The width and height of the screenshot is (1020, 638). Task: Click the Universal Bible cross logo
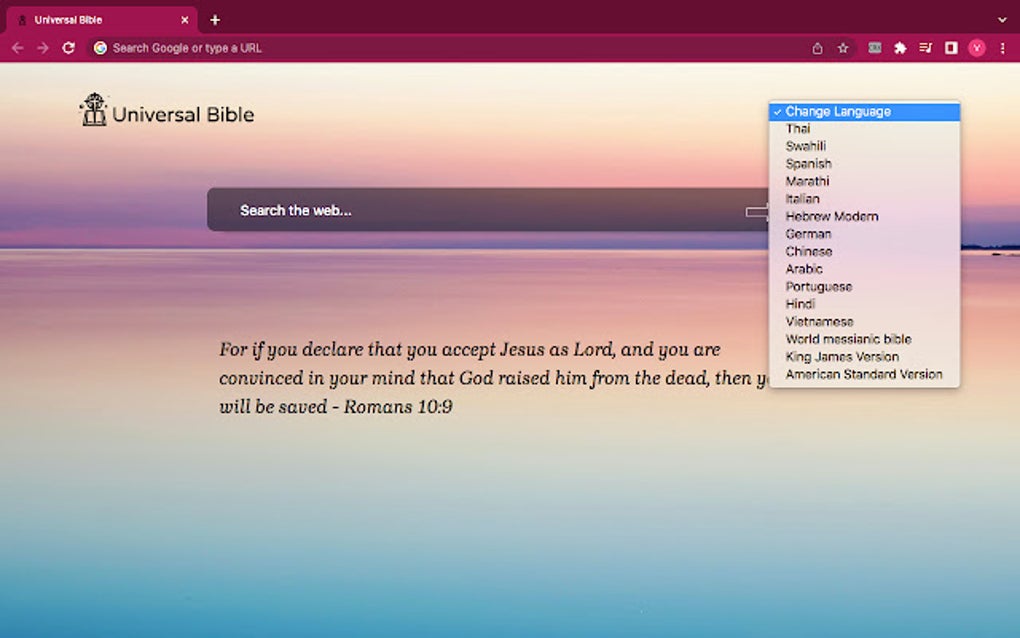point(95,111)
